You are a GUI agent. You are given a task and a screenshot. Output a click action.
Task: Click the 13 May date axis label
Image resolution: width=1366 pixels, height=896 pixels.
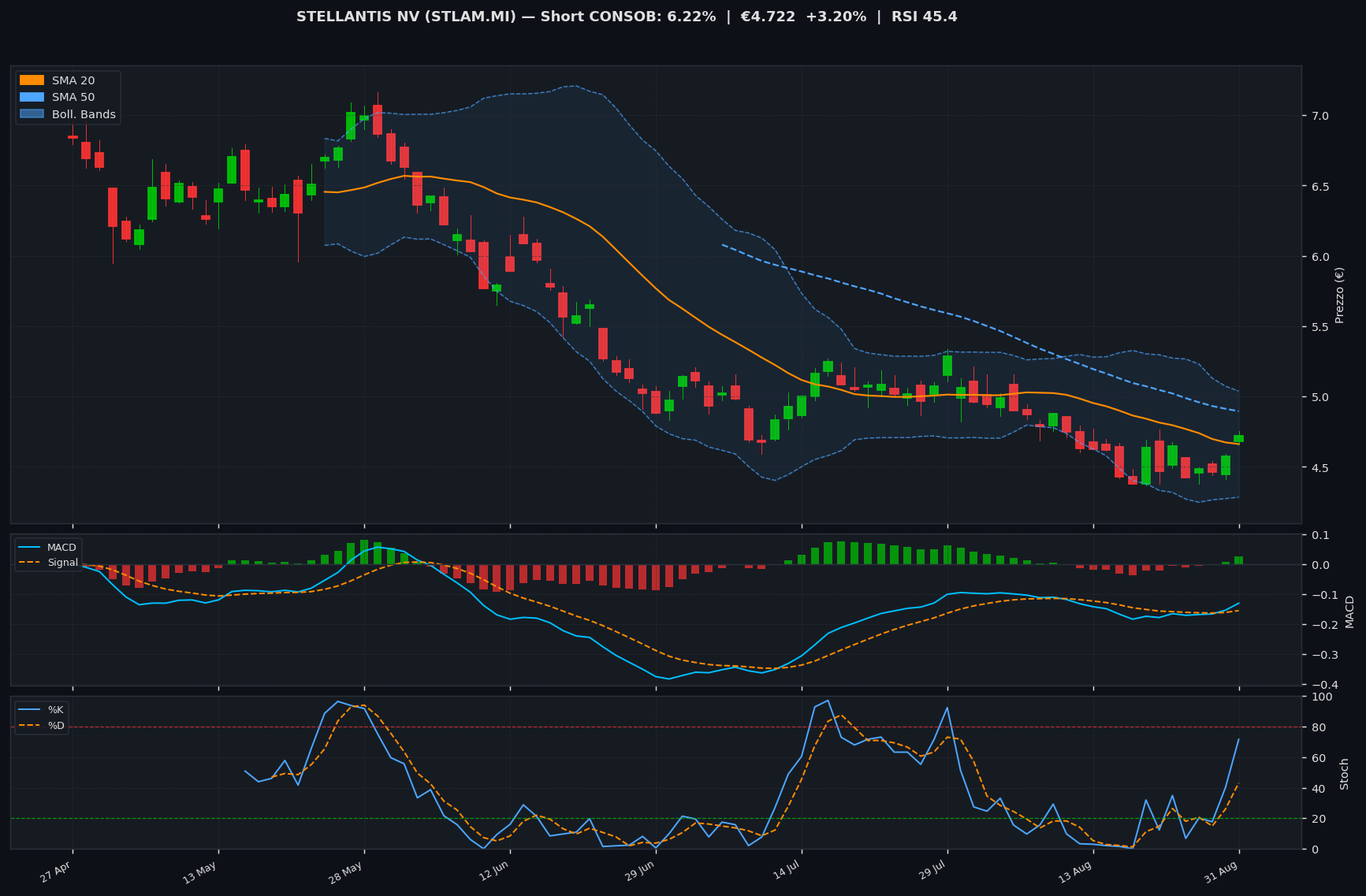201,873
